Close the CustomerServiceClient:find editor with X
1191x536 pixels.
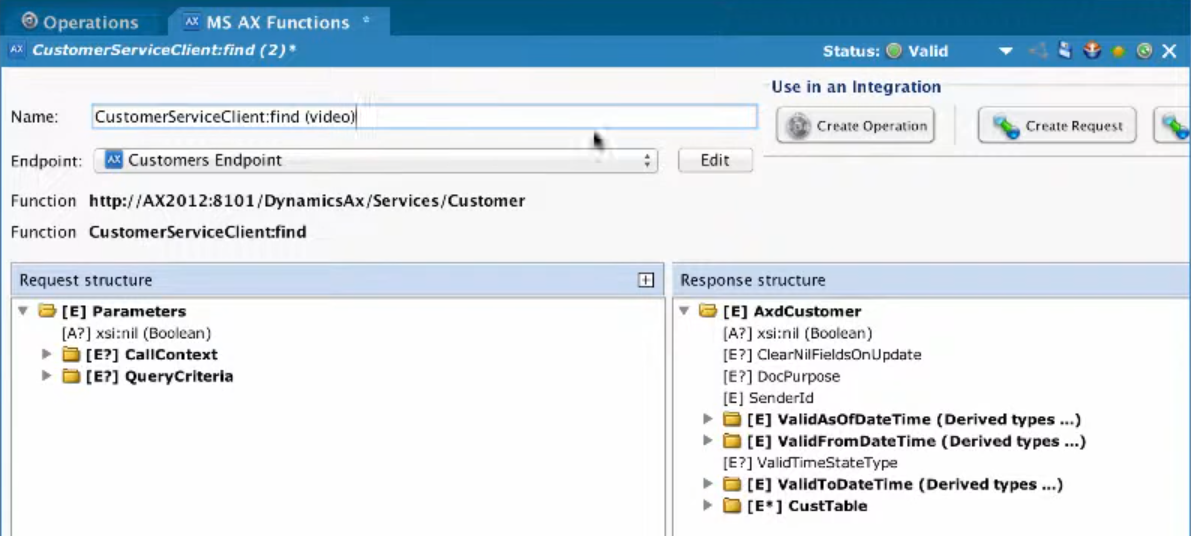click(x=1169, y=52)
